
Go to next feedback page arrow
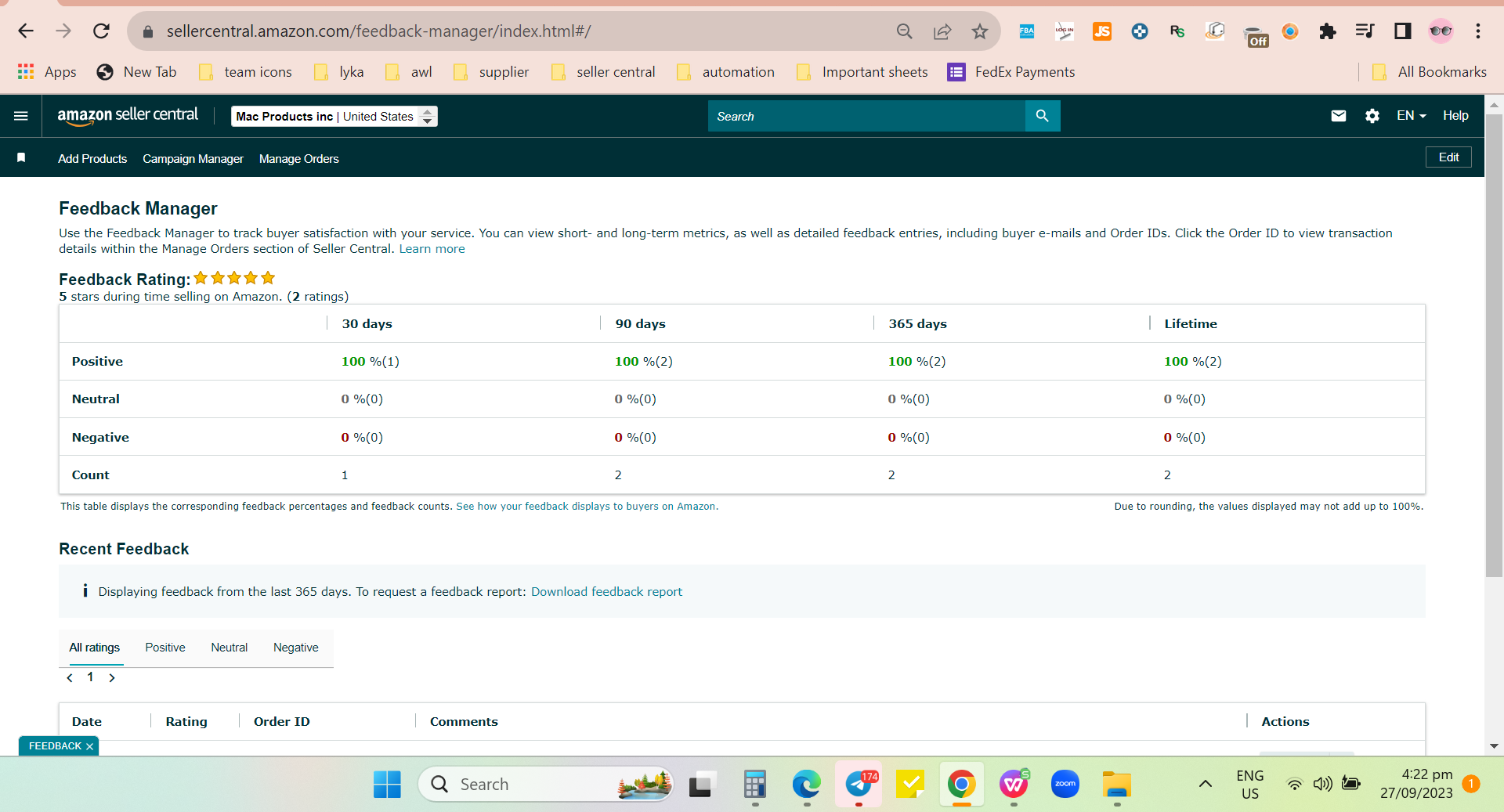[x=112, y=678]
